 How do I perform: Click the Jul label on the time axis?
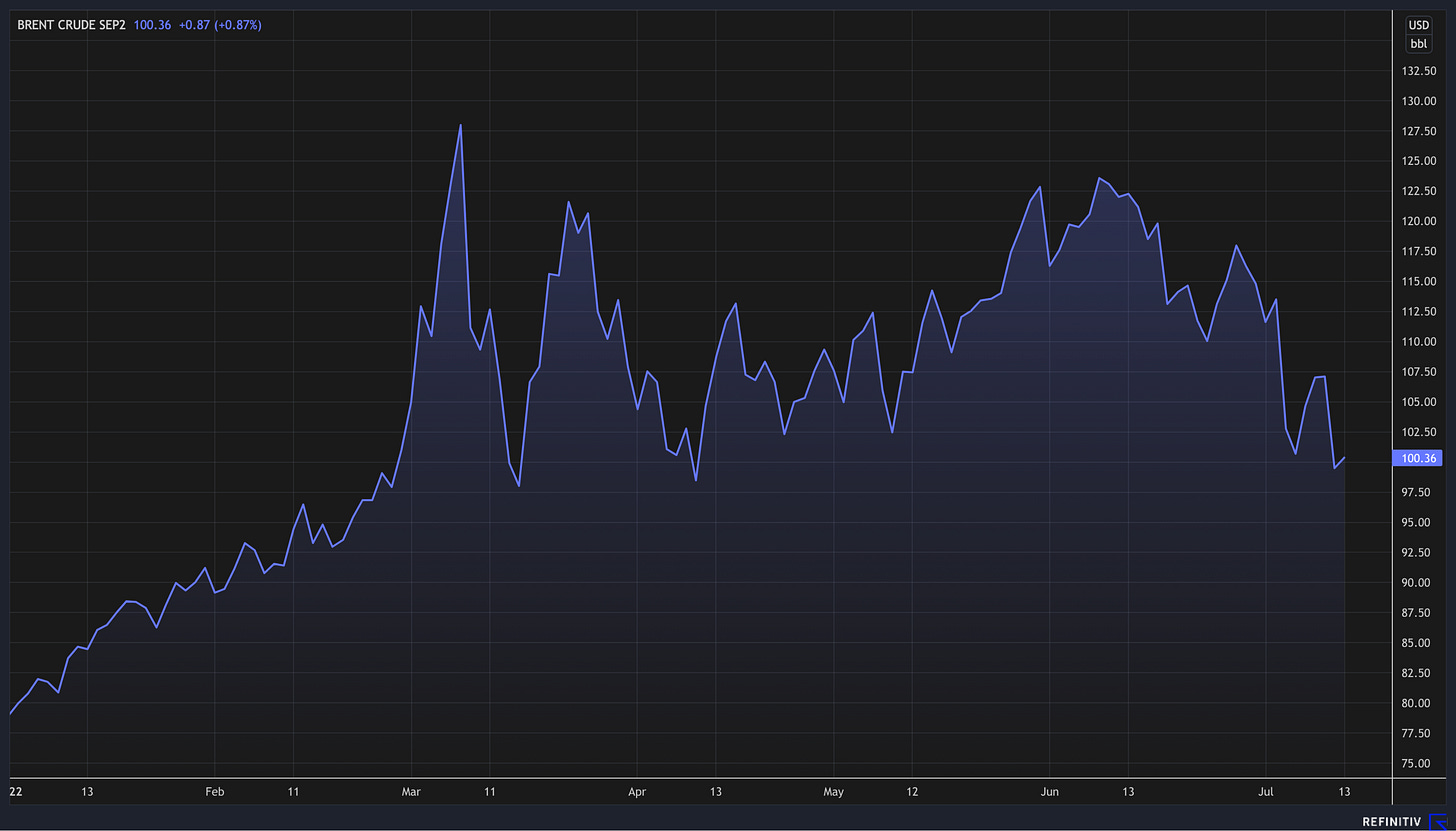point(1265,791)
